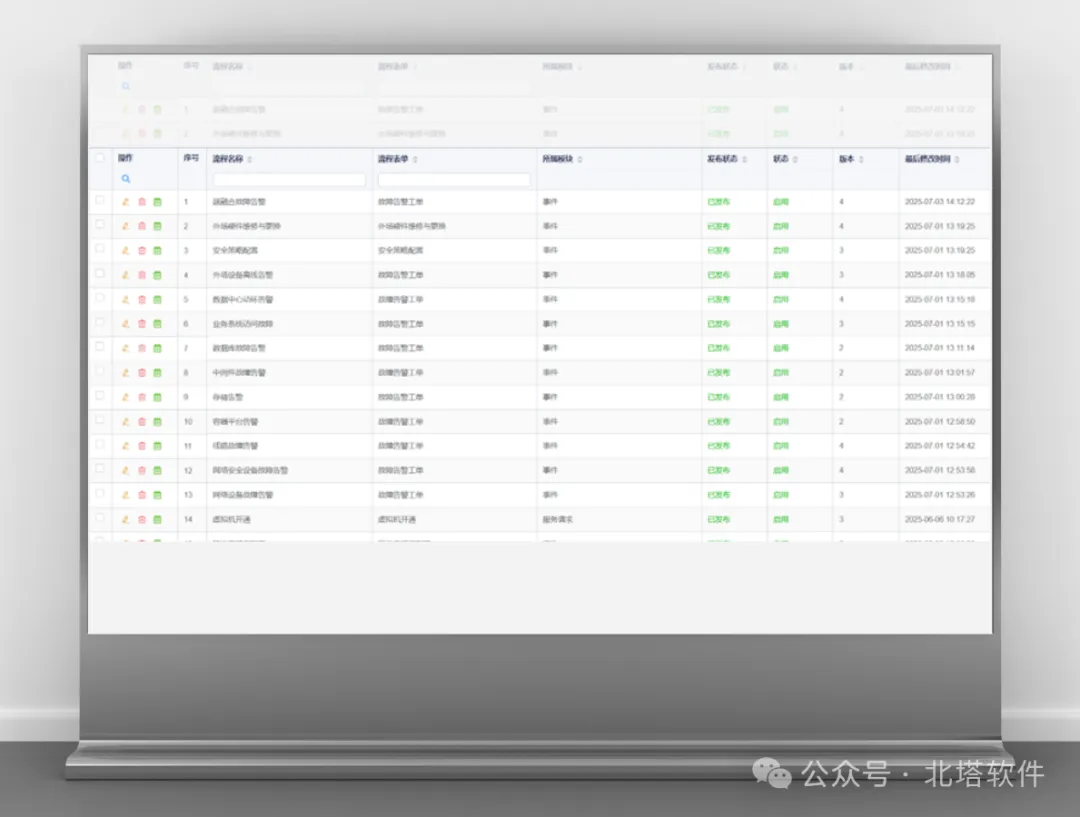Viewport: 1080px width, 817px height.
Task: Sort by the 发布状态 column arrows
Action: pyautogui.click(x=745, y=159)
